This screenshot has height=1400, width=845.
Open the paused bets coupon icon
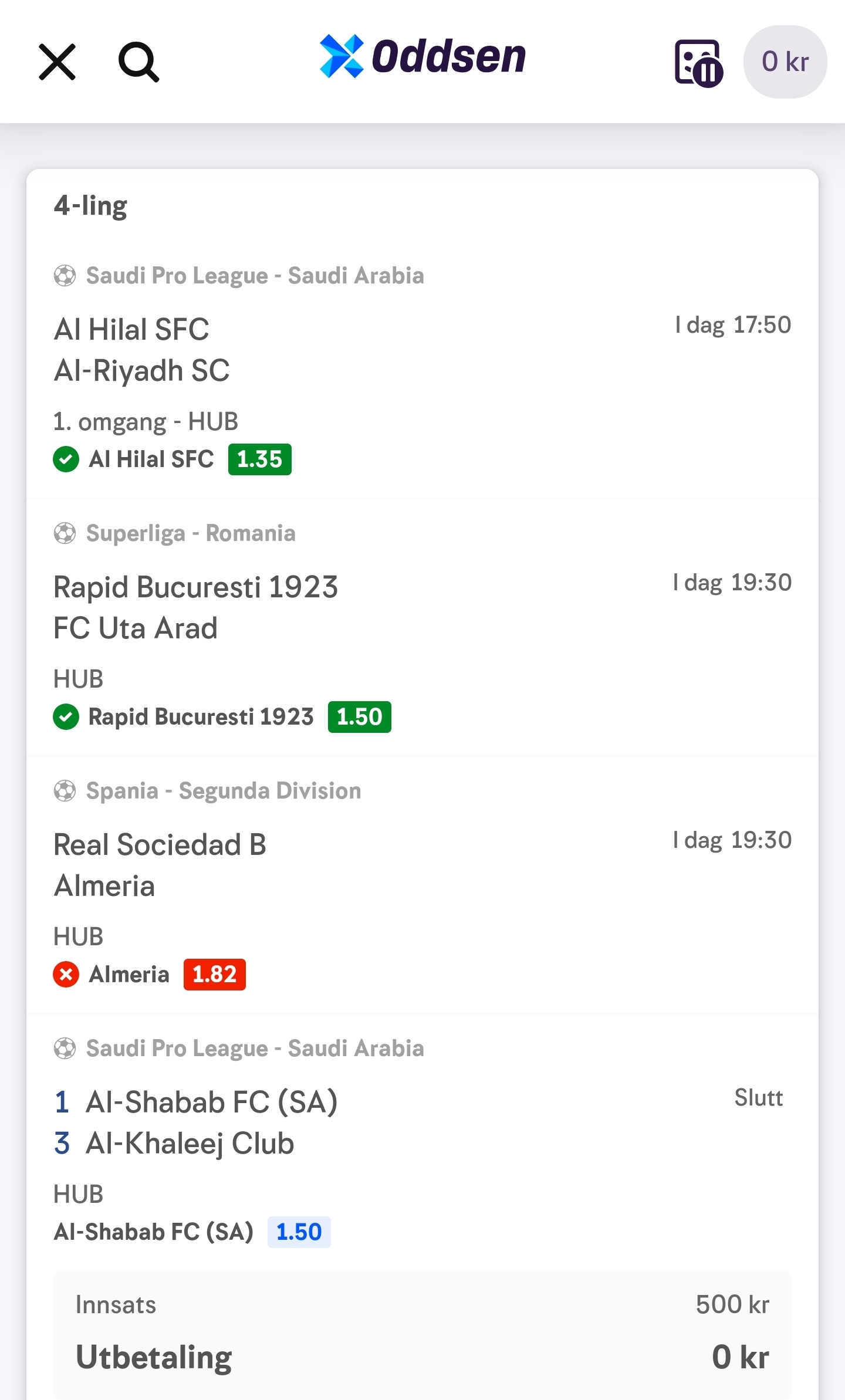[698, 63]
